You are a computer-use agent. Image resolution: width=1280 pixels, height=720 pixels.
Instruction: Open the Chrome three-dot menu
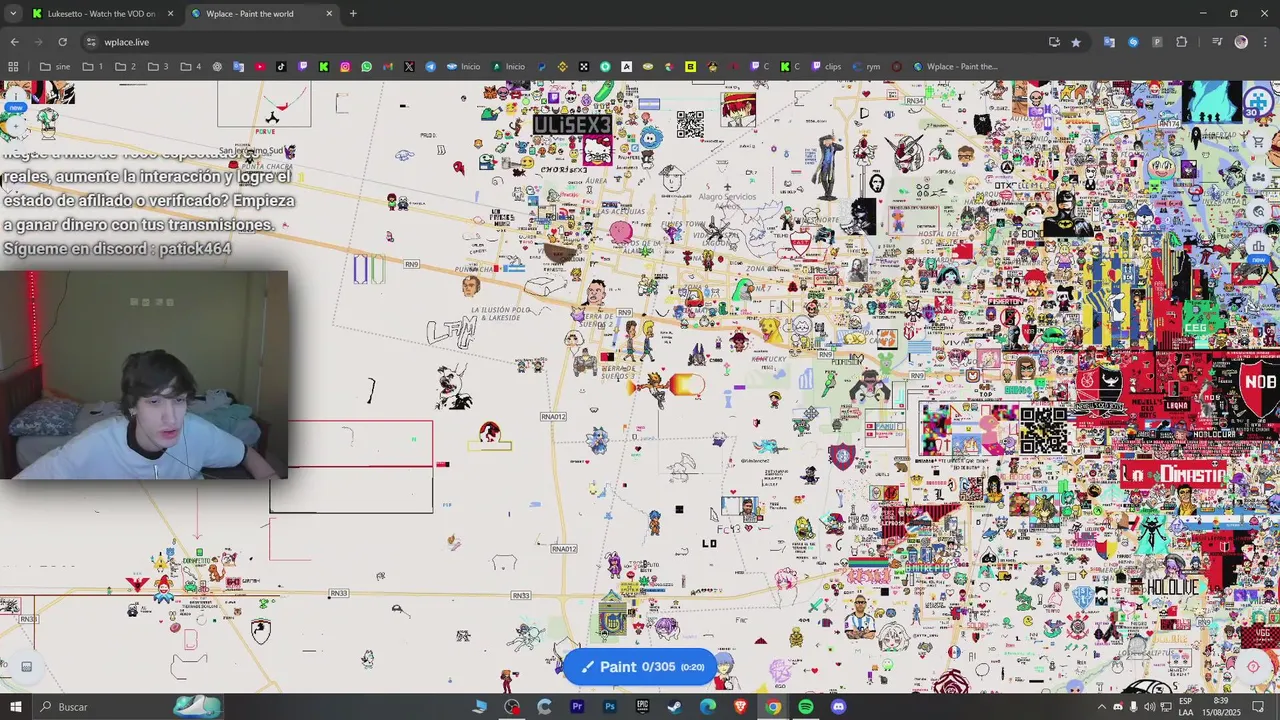(x=1264, y=42)
